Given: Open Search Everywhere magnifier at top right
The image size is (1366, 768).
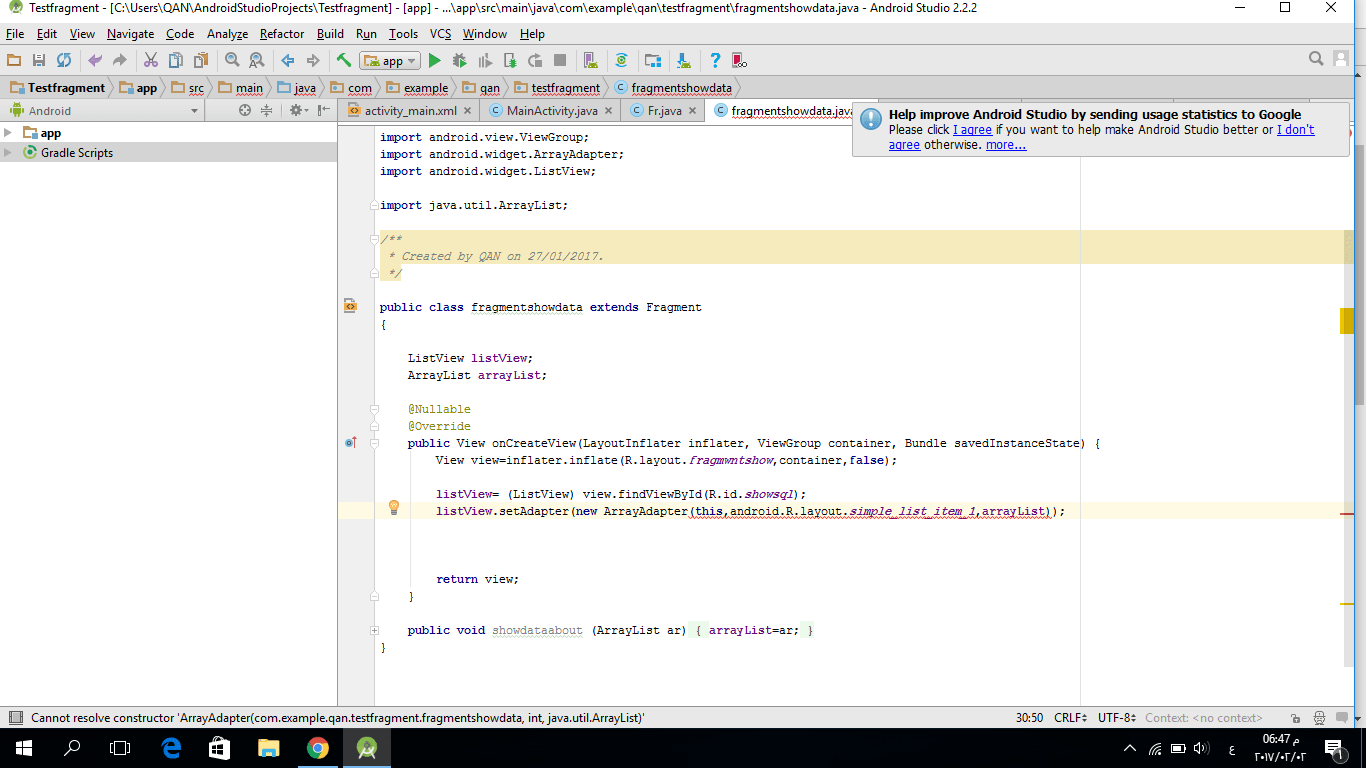Looking at the screenshot, I should (x=1315, y=57).
